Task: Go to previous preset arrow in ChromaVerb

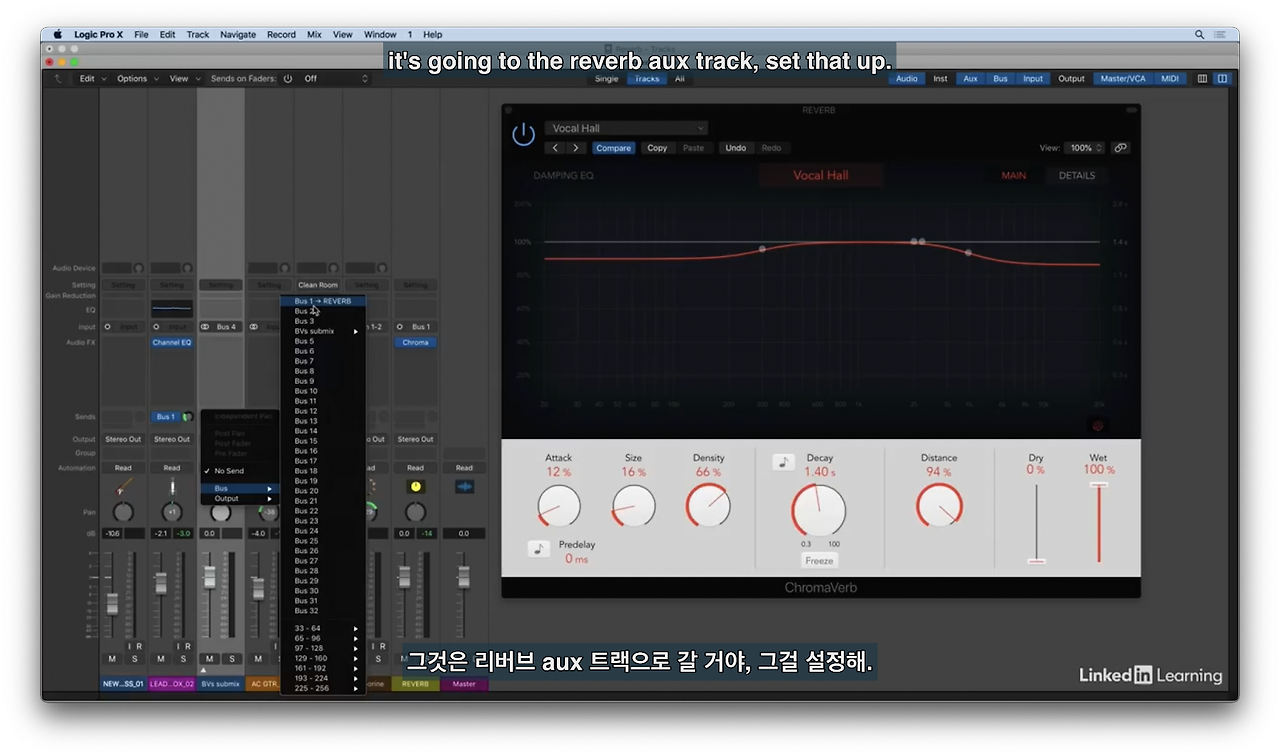Action: [556, 148]
